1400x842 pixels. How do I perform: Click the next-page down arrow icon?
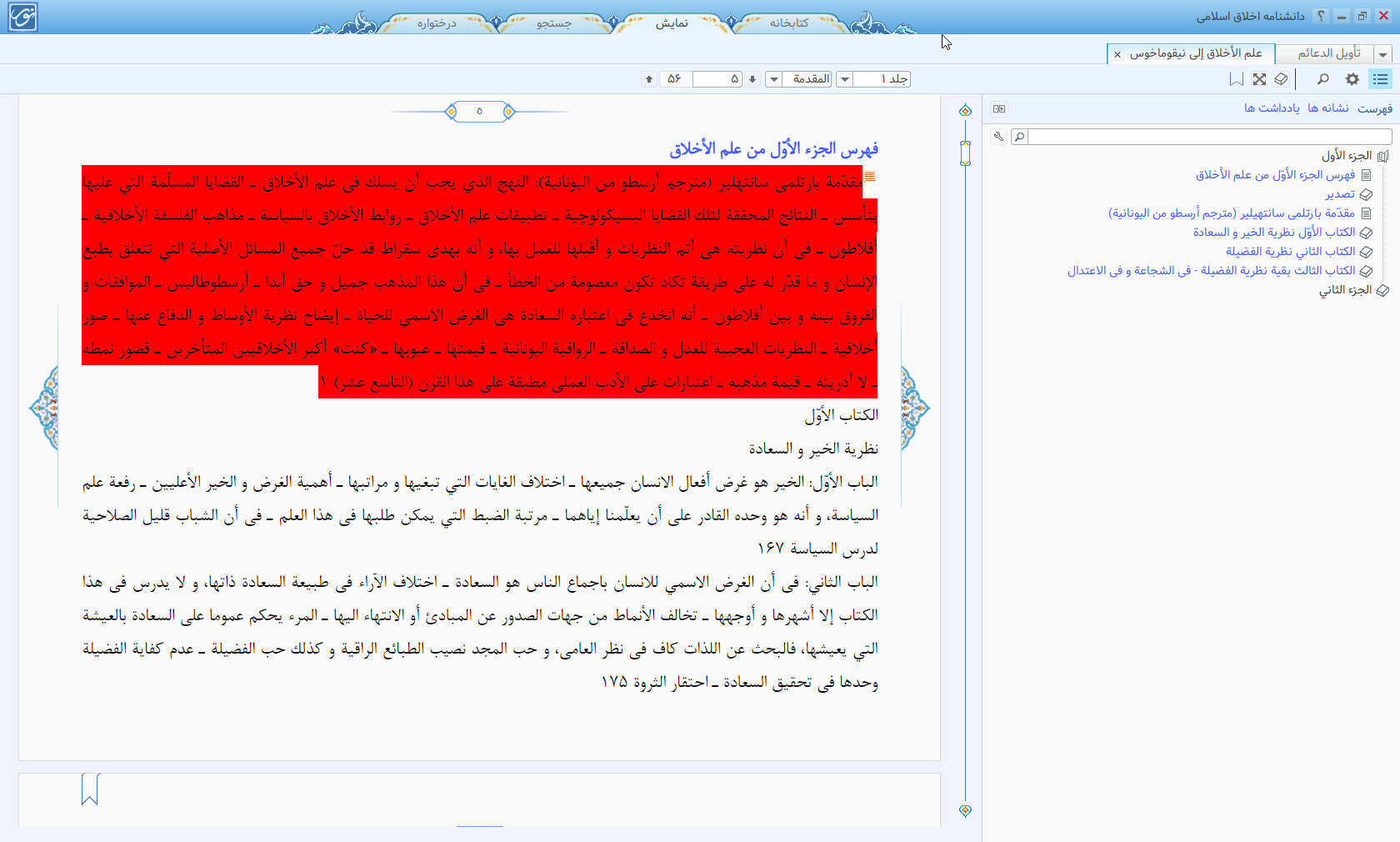tap(752, 79)
